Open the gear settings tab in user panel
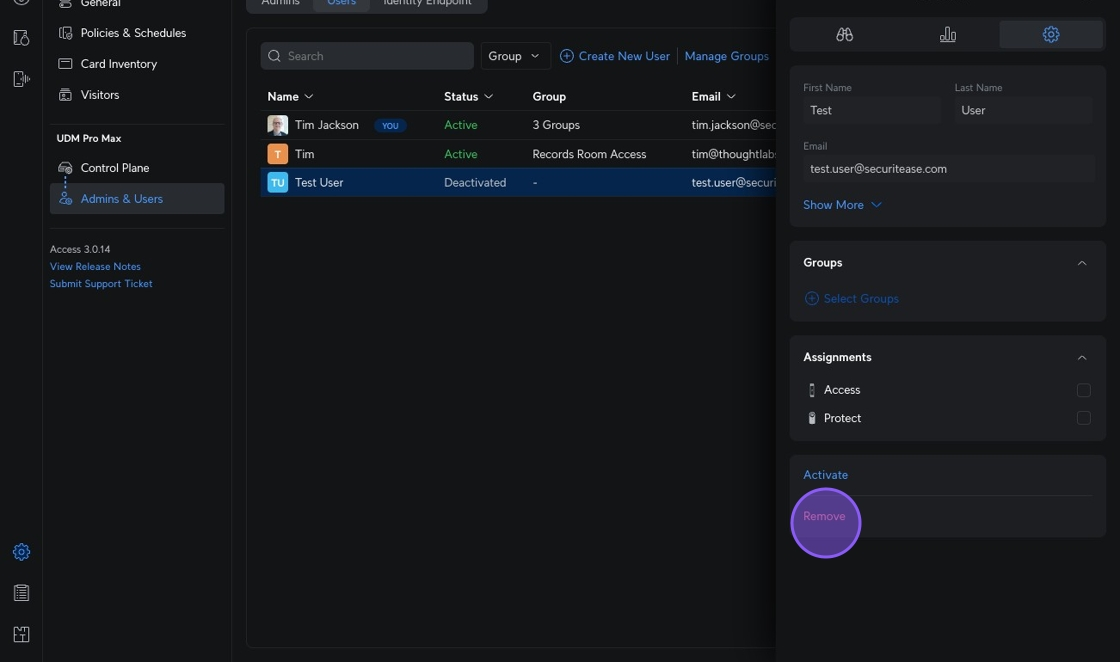 click(x=1050, y=34)
